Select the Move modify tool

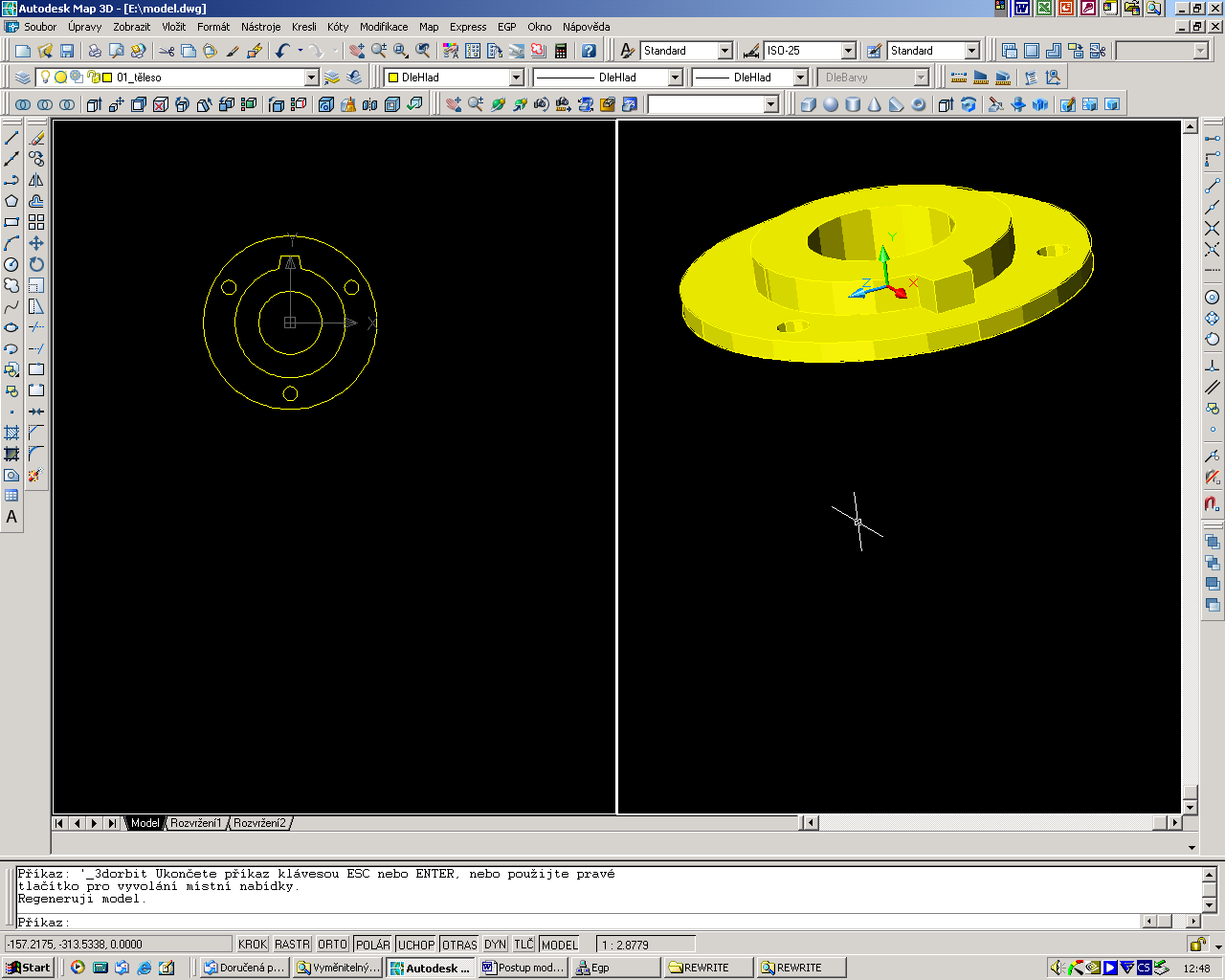click(x=36, y=244)
